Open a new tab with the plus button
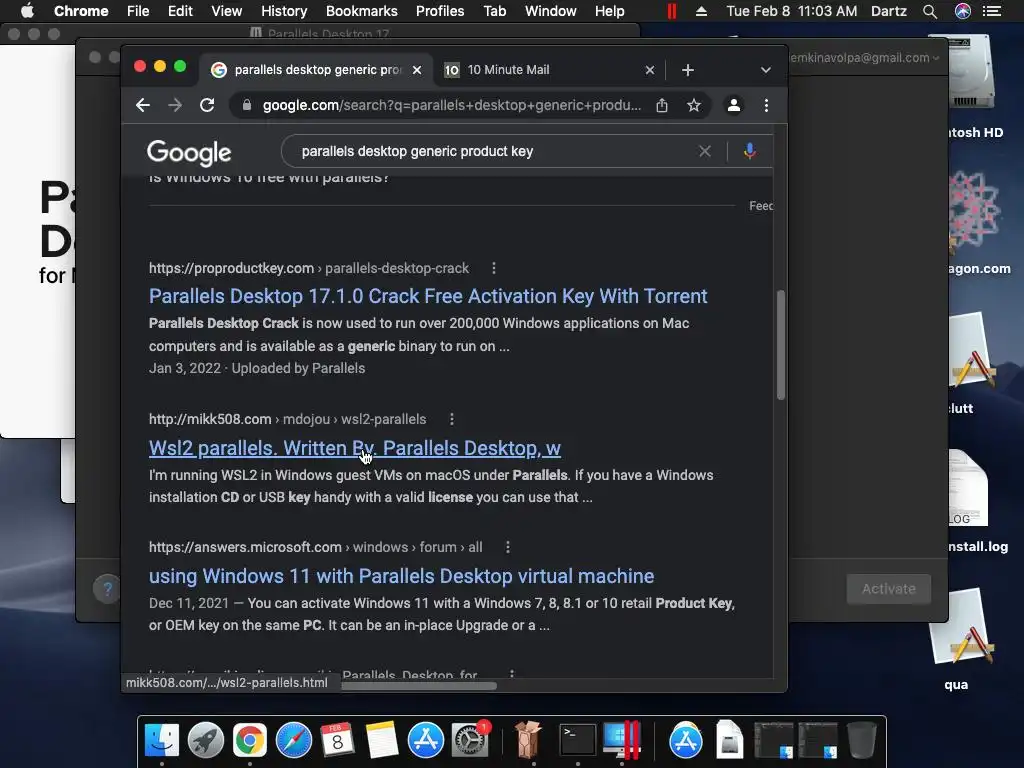Viewport: 1024px width, 768px height. (x=688, y=70)
